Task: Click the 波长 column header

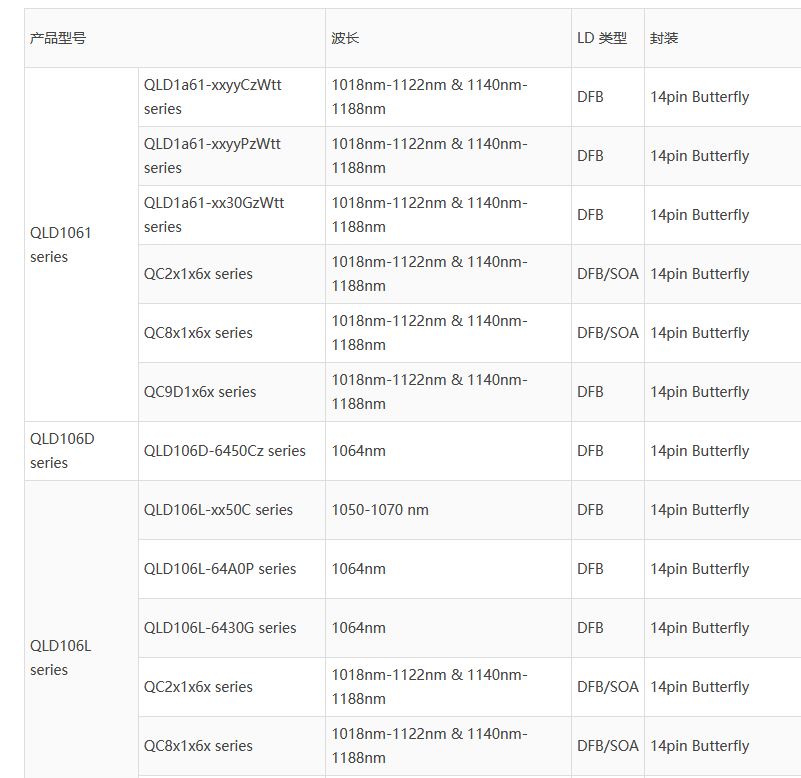Action: click(345, 38)
